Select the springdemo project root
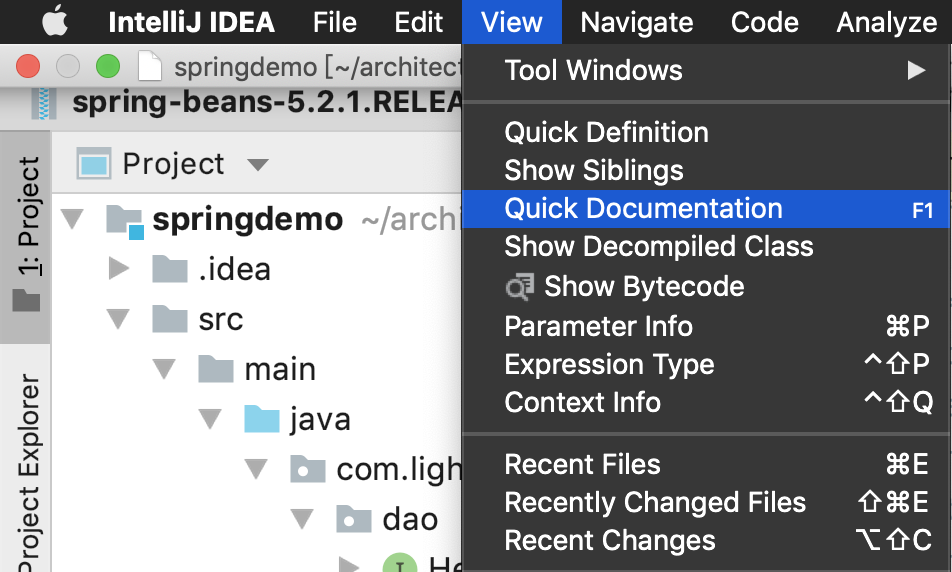The image size is (952, 572). tap(248, 219)
